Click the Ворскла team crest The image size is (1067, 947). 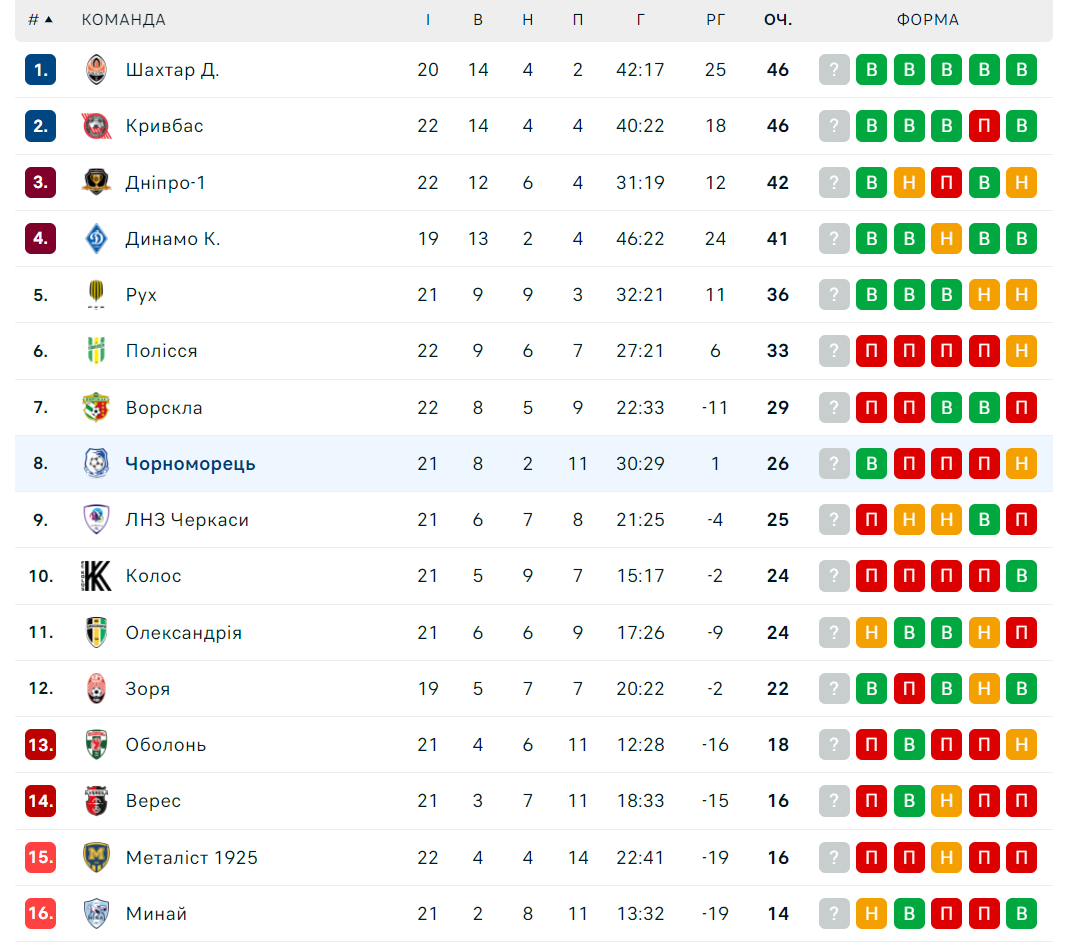[96, 408]
